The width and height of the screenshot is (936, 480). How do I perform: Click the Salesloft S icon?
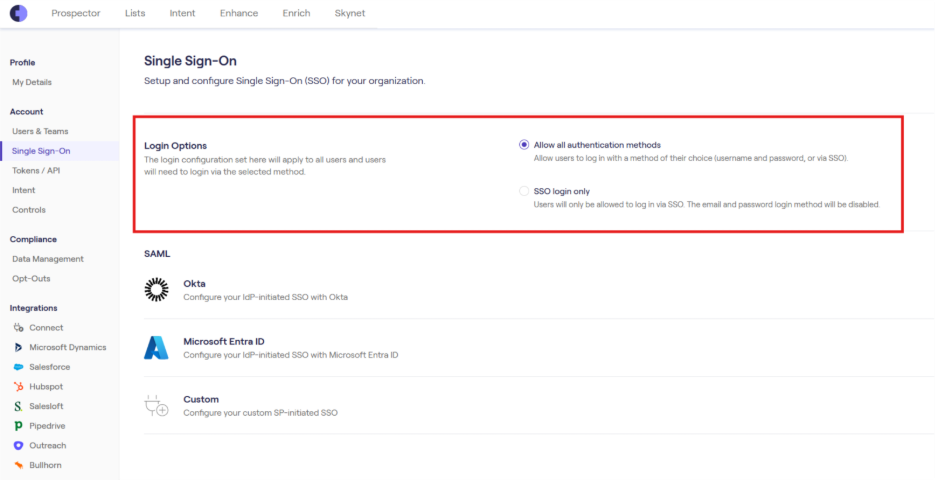click(19, 407)
